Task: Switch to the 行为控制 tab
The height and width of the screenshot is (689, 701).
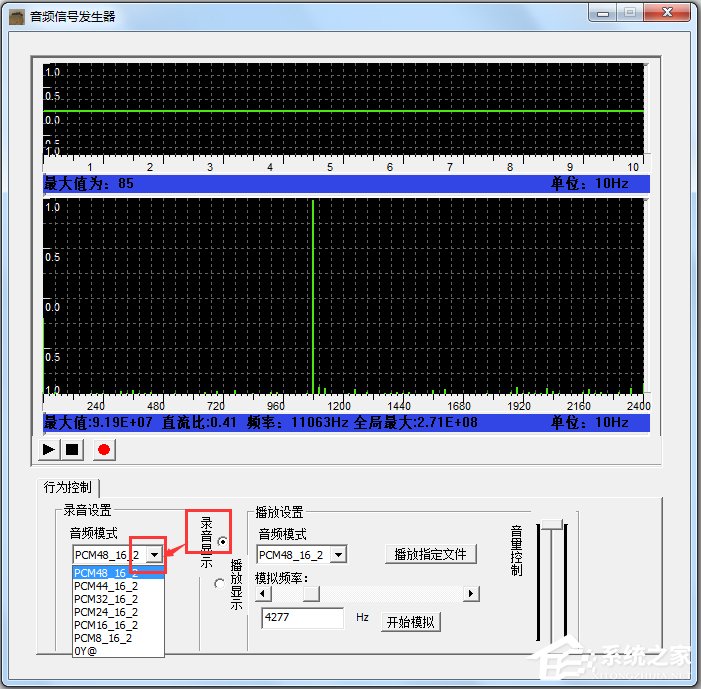Action: [x=68, y=487]
